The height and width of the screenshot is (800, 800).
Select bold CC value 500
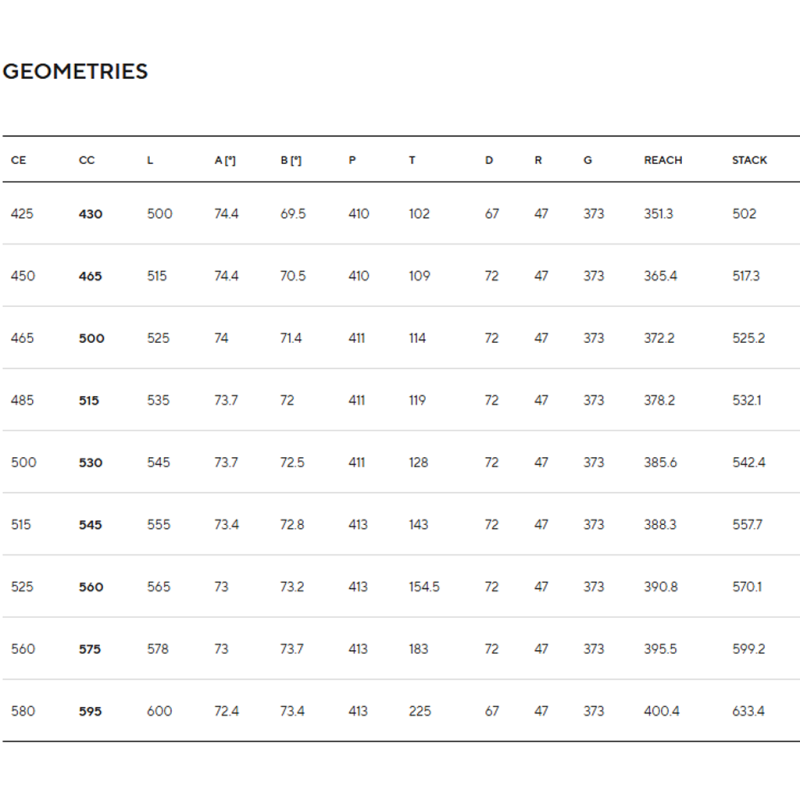(x=91, y=338)
